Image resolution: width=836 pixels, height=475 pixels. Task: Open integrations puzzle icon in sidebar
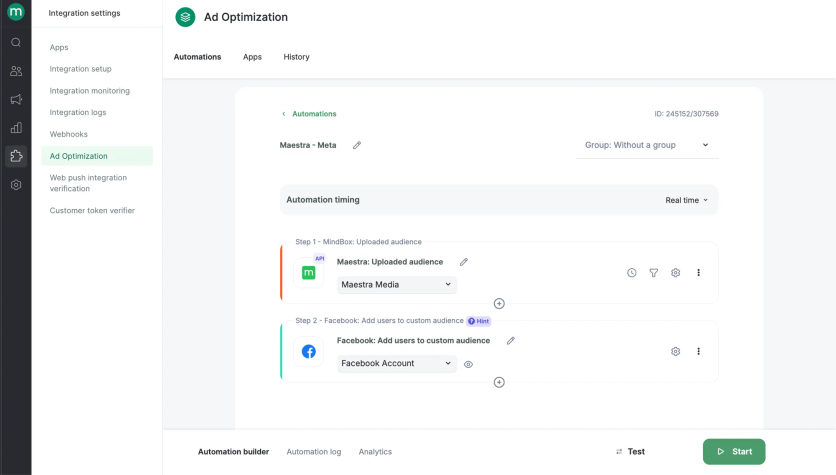click(x=16, y=156)
